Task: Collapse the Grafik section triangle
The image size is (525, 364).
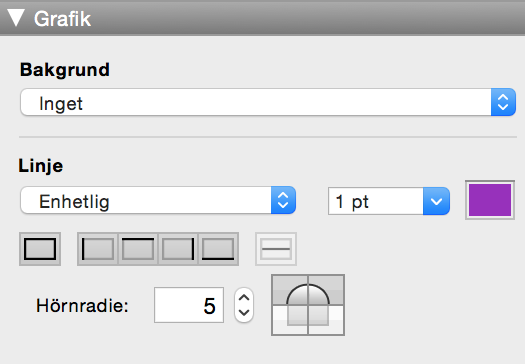Action: point(16,18)
